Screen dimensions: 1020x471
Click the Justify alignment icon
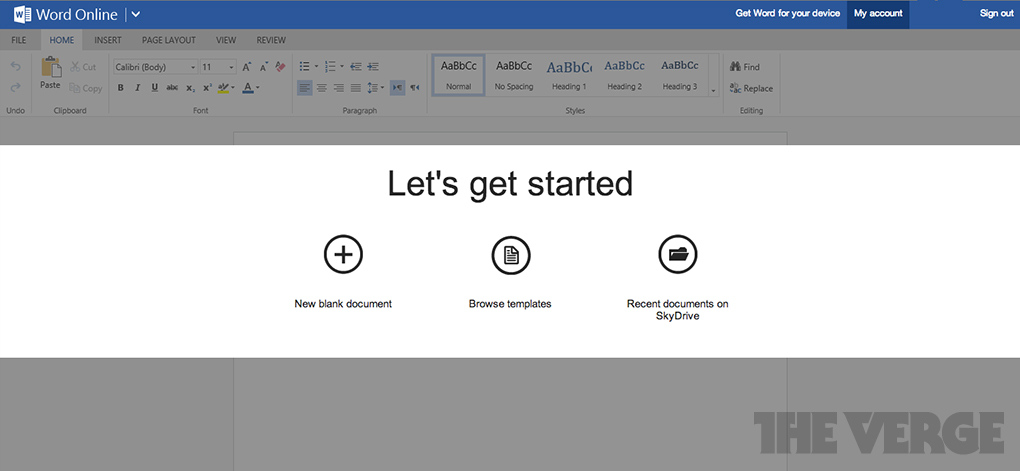355,88
